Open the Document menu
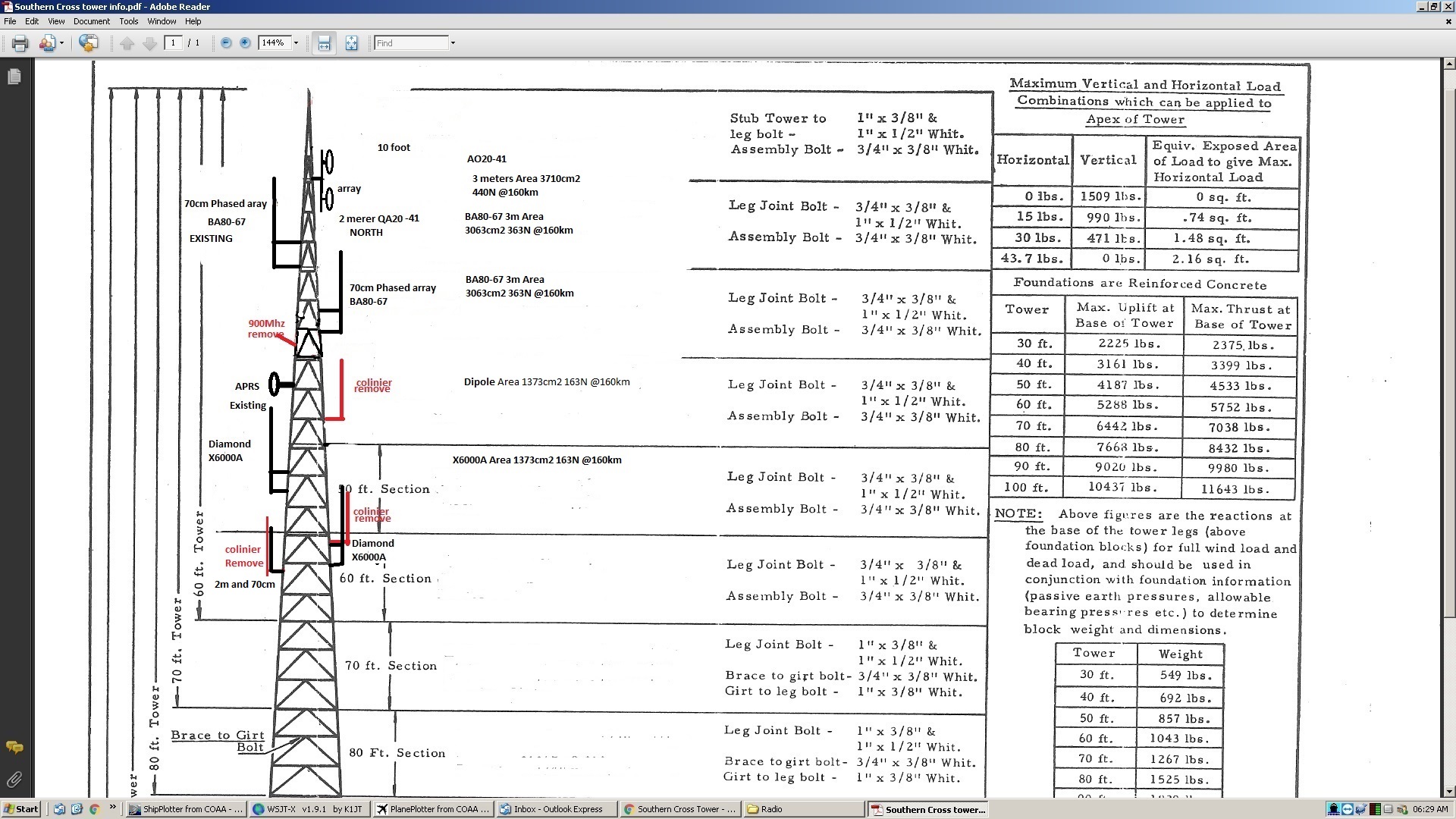 pos(91,21)
